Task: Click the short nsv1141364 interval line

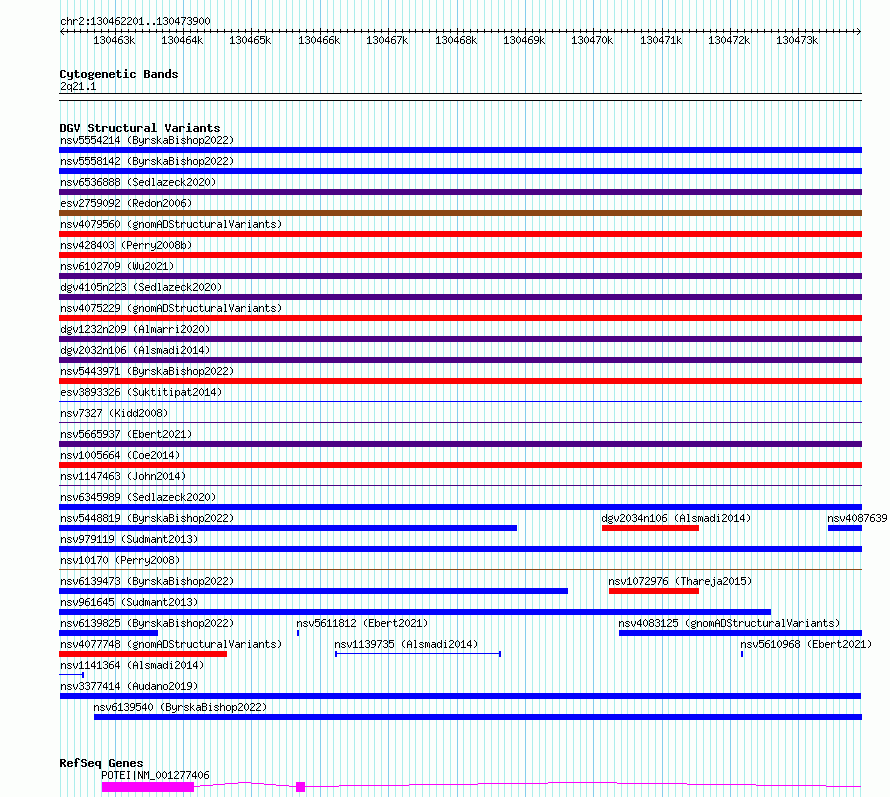Action: tap(72, 676)
